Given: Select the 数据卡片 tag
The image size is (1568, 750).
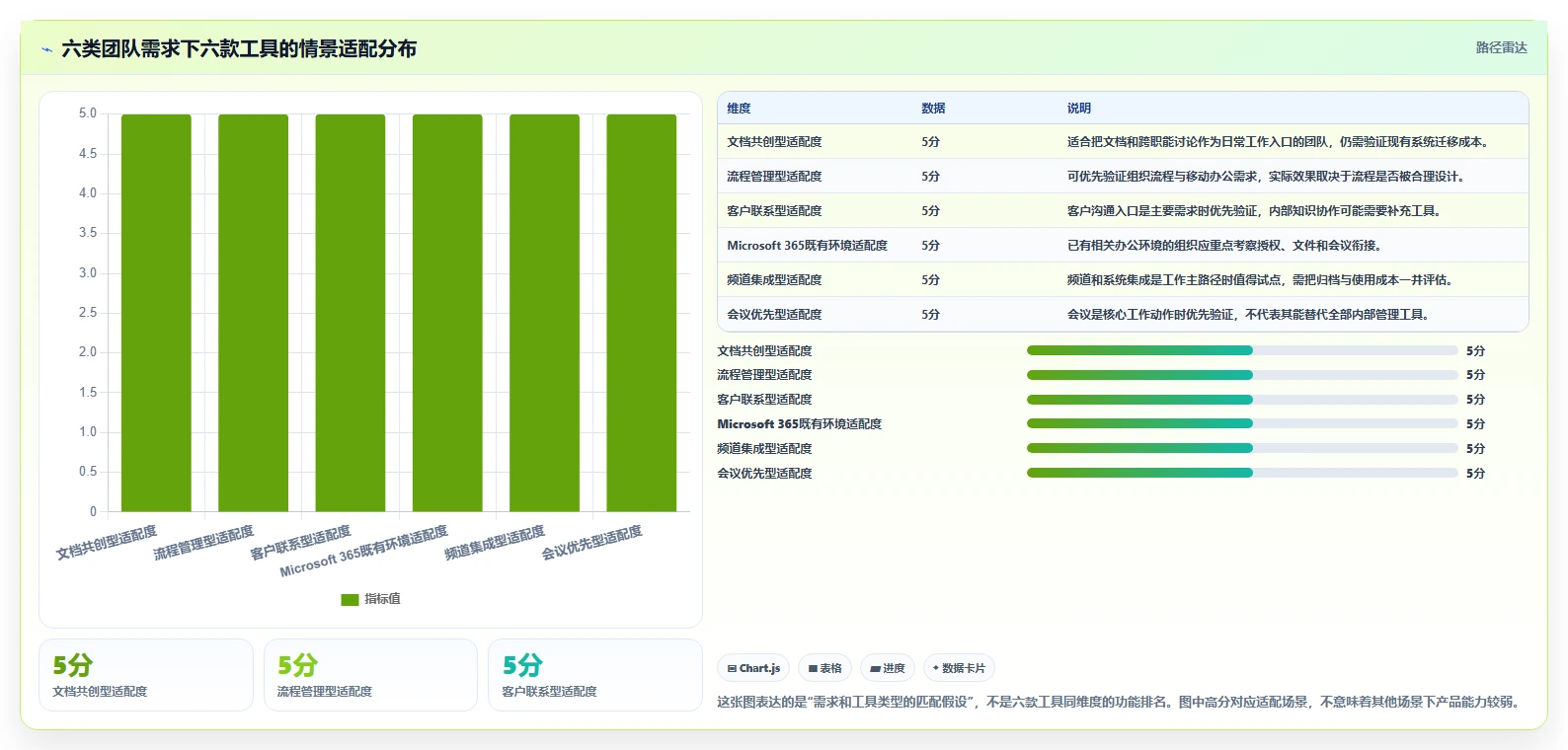Looking at the screenshot, I should tap(959, 668).
